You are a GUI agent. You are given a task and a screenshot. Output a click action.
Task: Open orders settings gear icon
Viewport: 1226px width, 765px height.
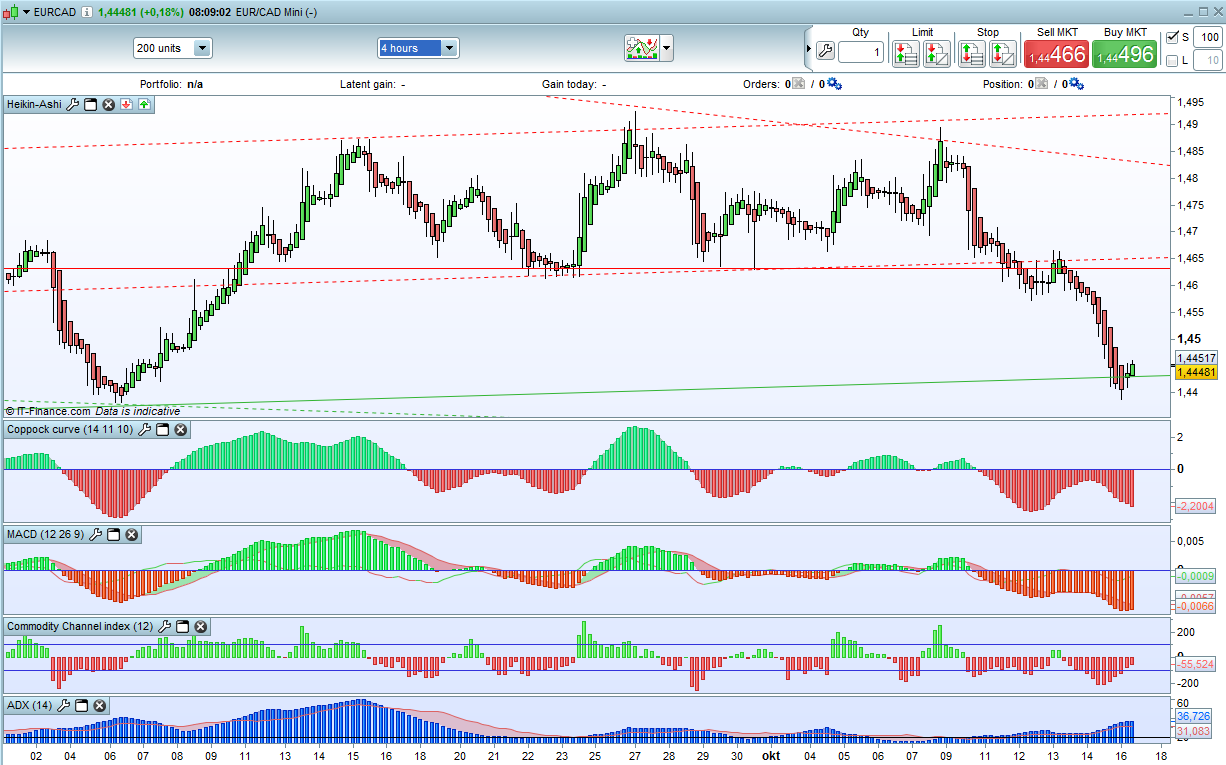(834, 85)
